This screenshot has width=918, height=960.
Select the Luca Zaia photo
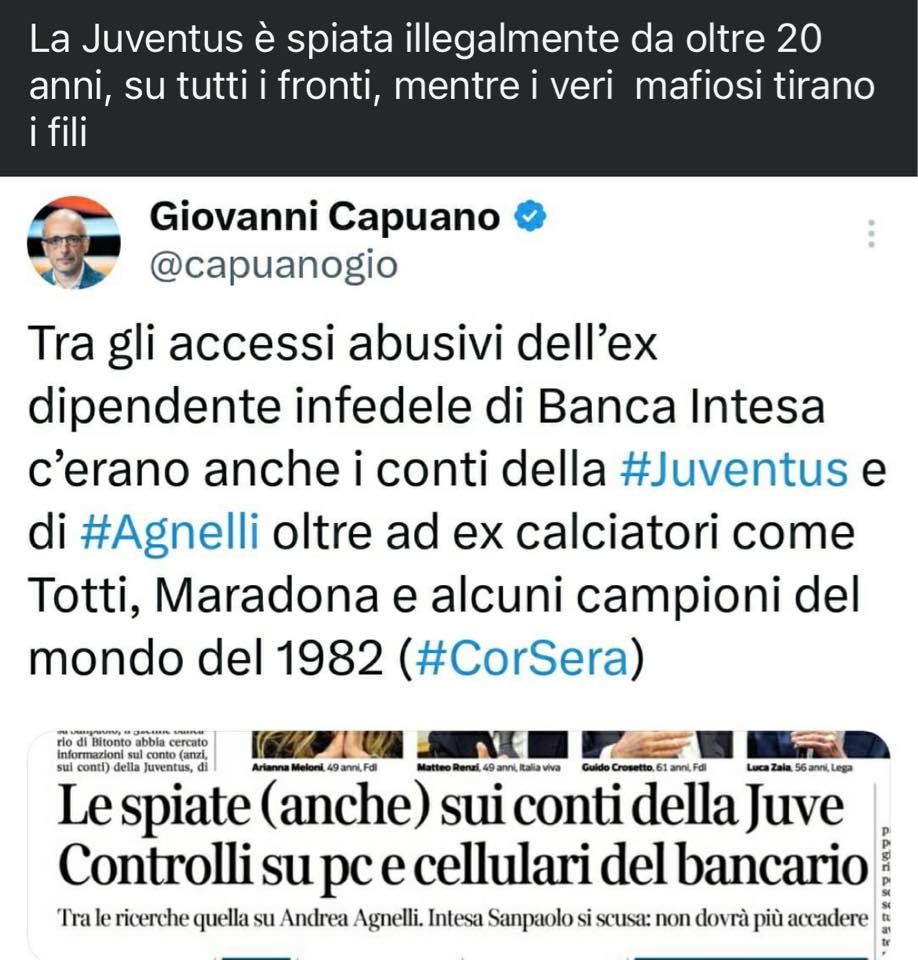pyautogui.click(x=818, y=745)
